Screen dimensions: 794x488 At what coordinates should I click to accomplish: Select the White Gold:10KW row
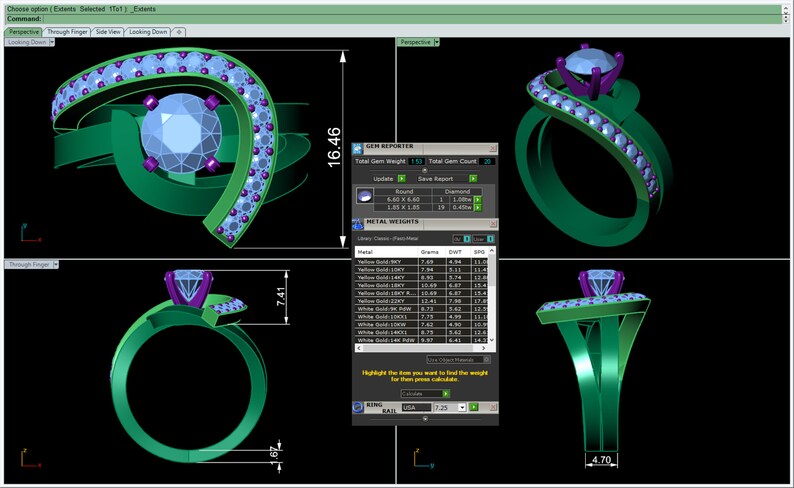pos(422,324)
